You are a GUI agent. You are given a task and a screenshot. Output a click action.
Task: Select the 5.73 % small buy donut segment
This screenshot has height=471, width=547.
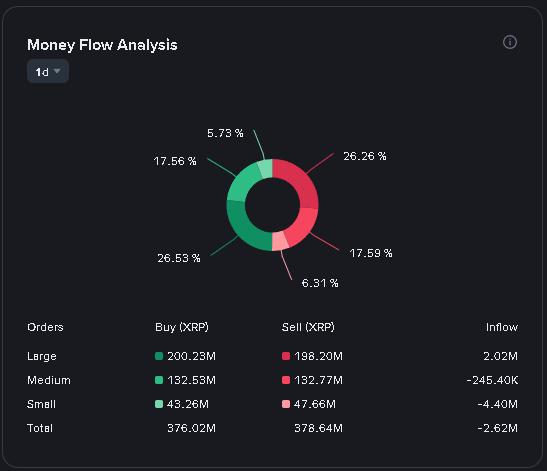tap(266, 169)
